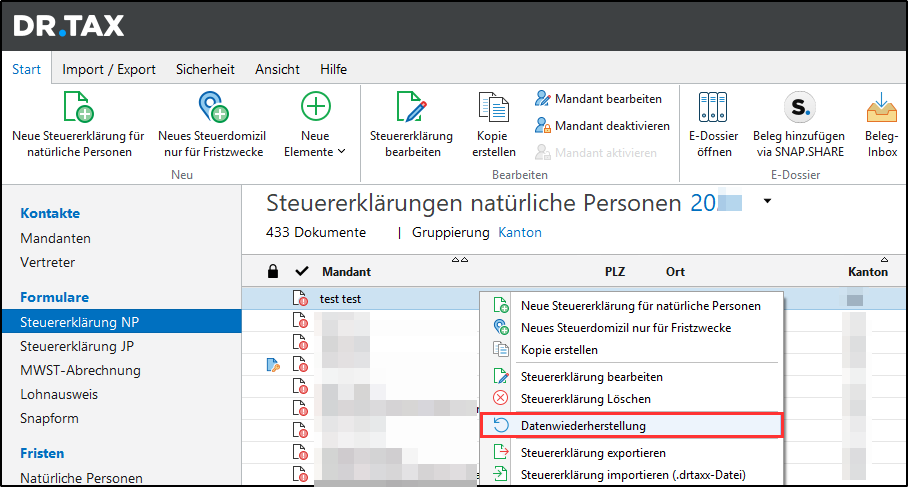Open Lohnausweis in the sidebar
The height and width of the screenshot is (487, 908).
tap(59, 394)
